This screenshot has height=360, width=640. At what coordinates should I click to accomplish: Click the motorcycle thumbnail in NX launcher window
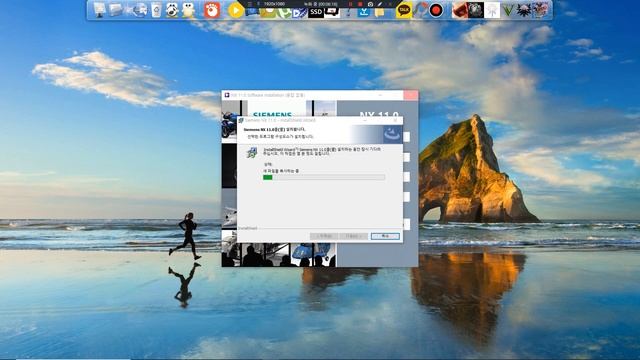point(229,125)
